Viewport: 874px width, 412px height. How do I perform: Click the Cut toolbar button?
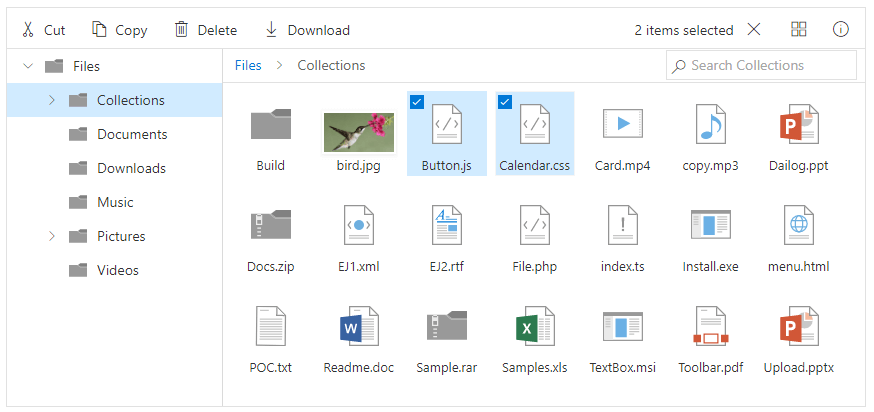(x=44, y=30)
